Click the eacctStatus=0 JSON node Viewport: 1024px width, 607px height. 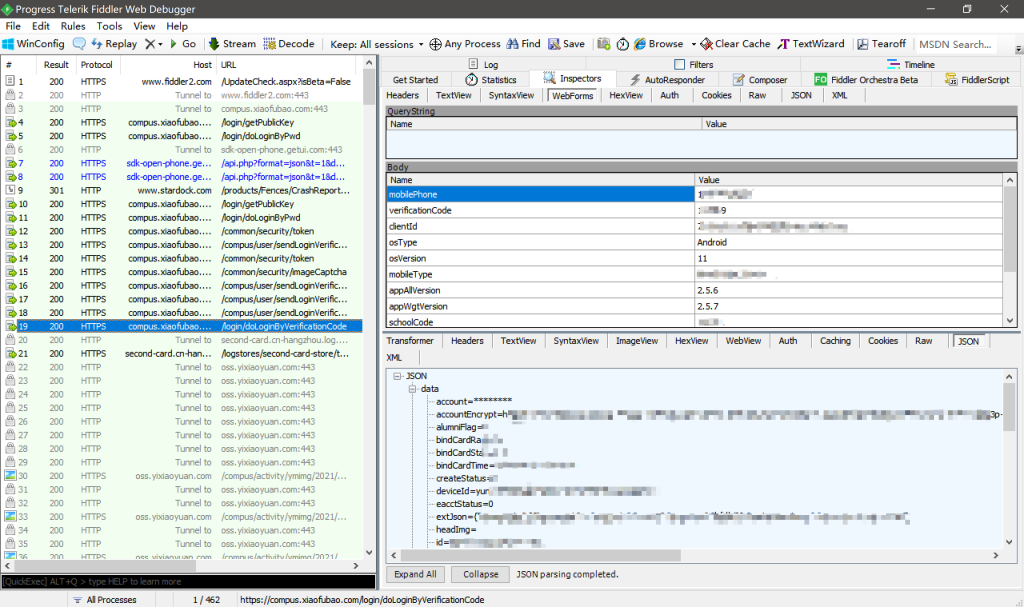pyautogui.click(x=465, y=504)
